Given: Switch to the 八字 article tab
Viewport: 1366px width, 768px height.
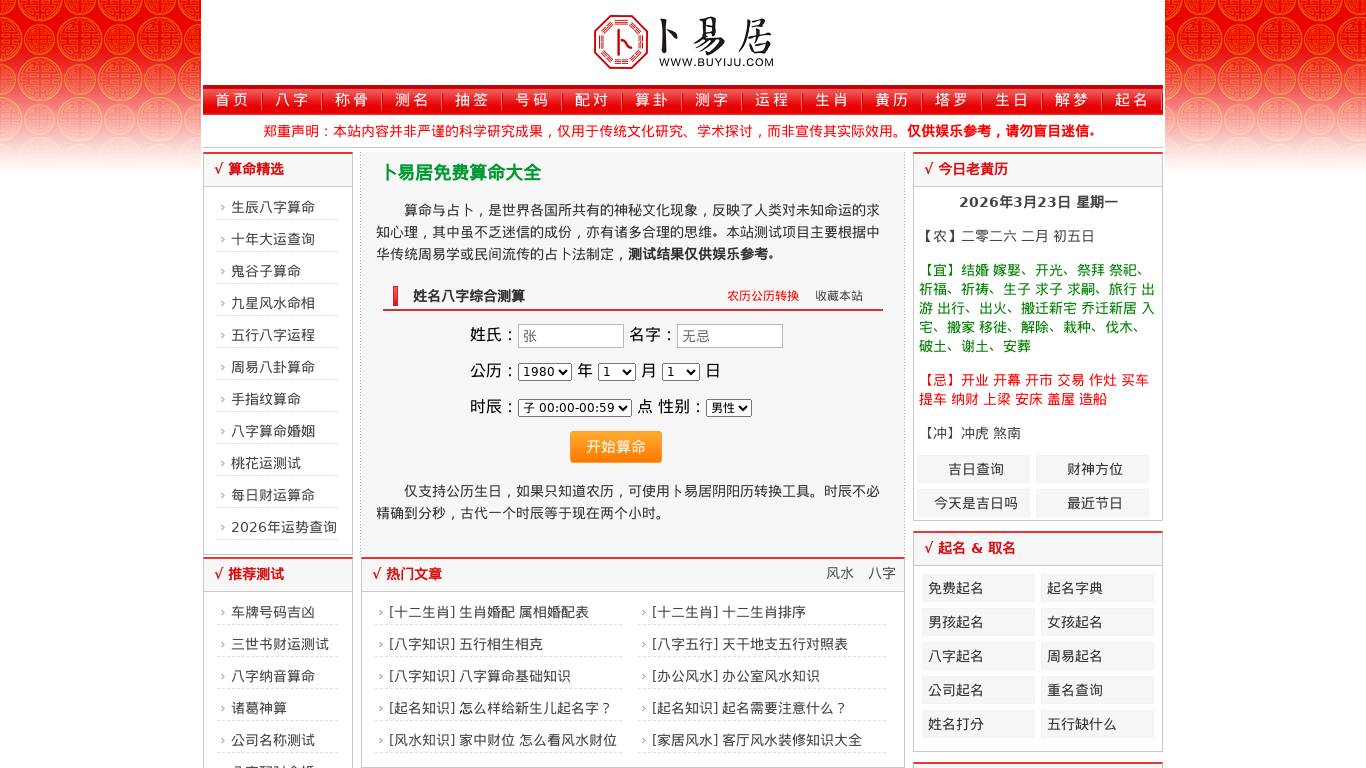Looking at the screenshot, I should [882, 573].
